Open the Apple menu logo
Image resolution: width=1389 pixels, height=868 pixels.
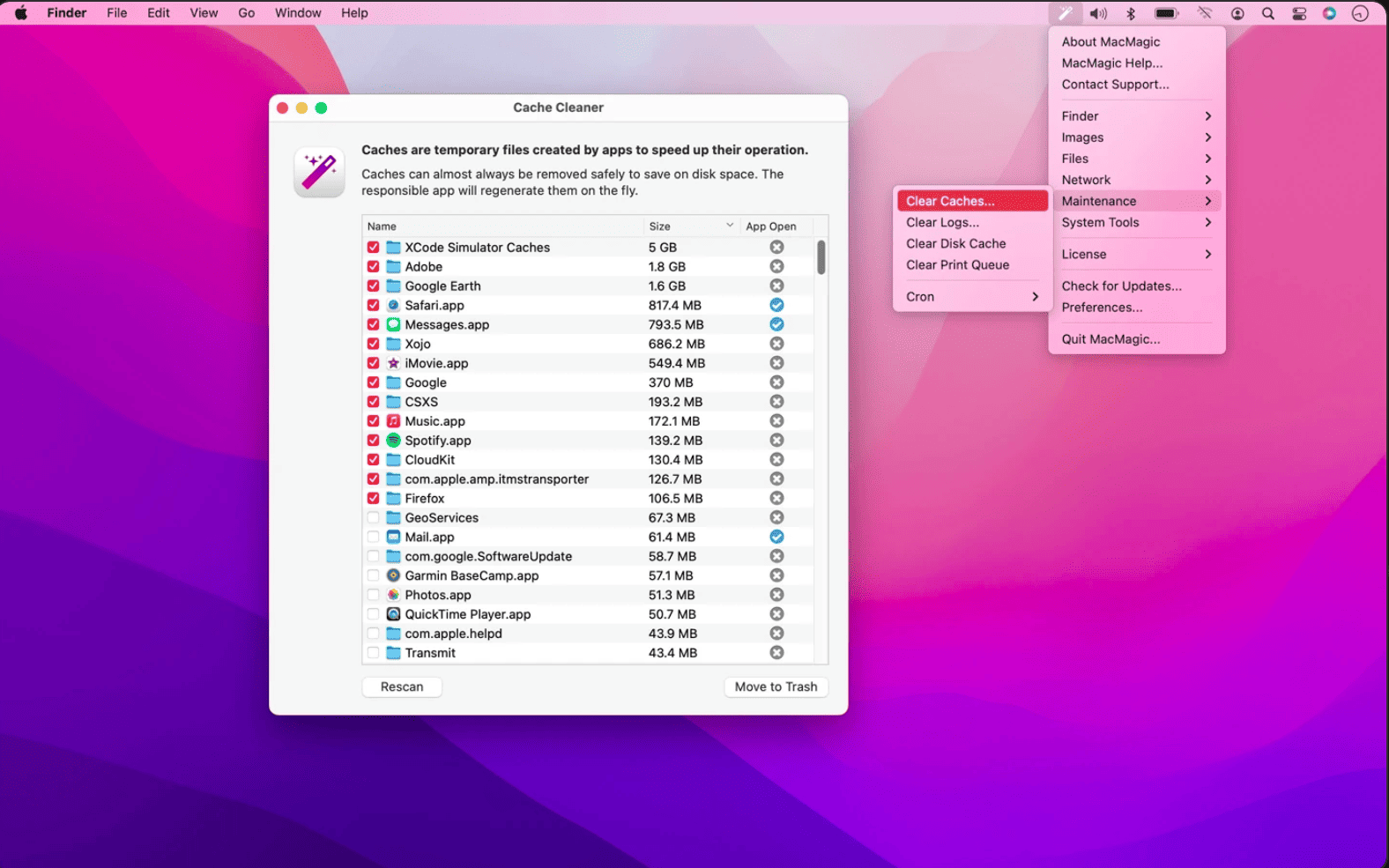21,13
